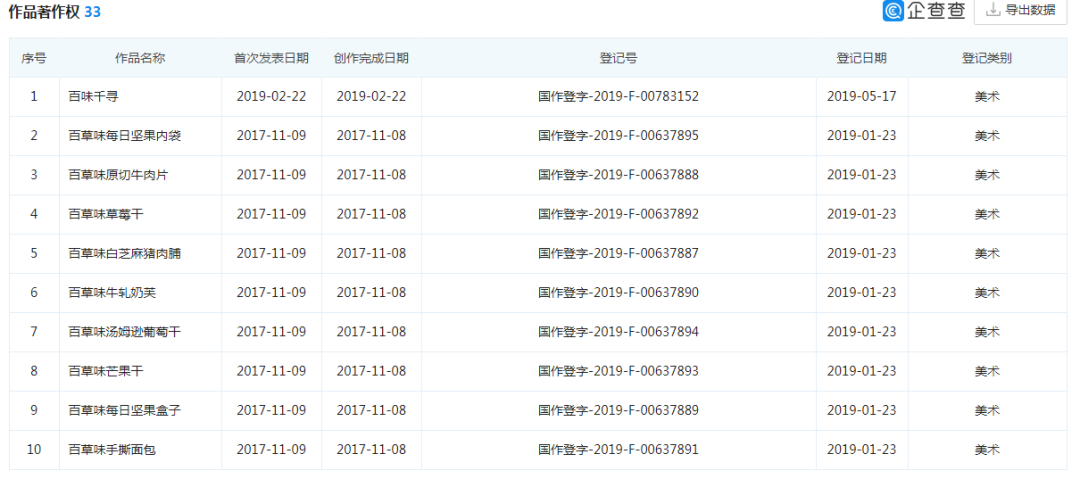Select the work name 百草味手撕面包

point(112,450)
